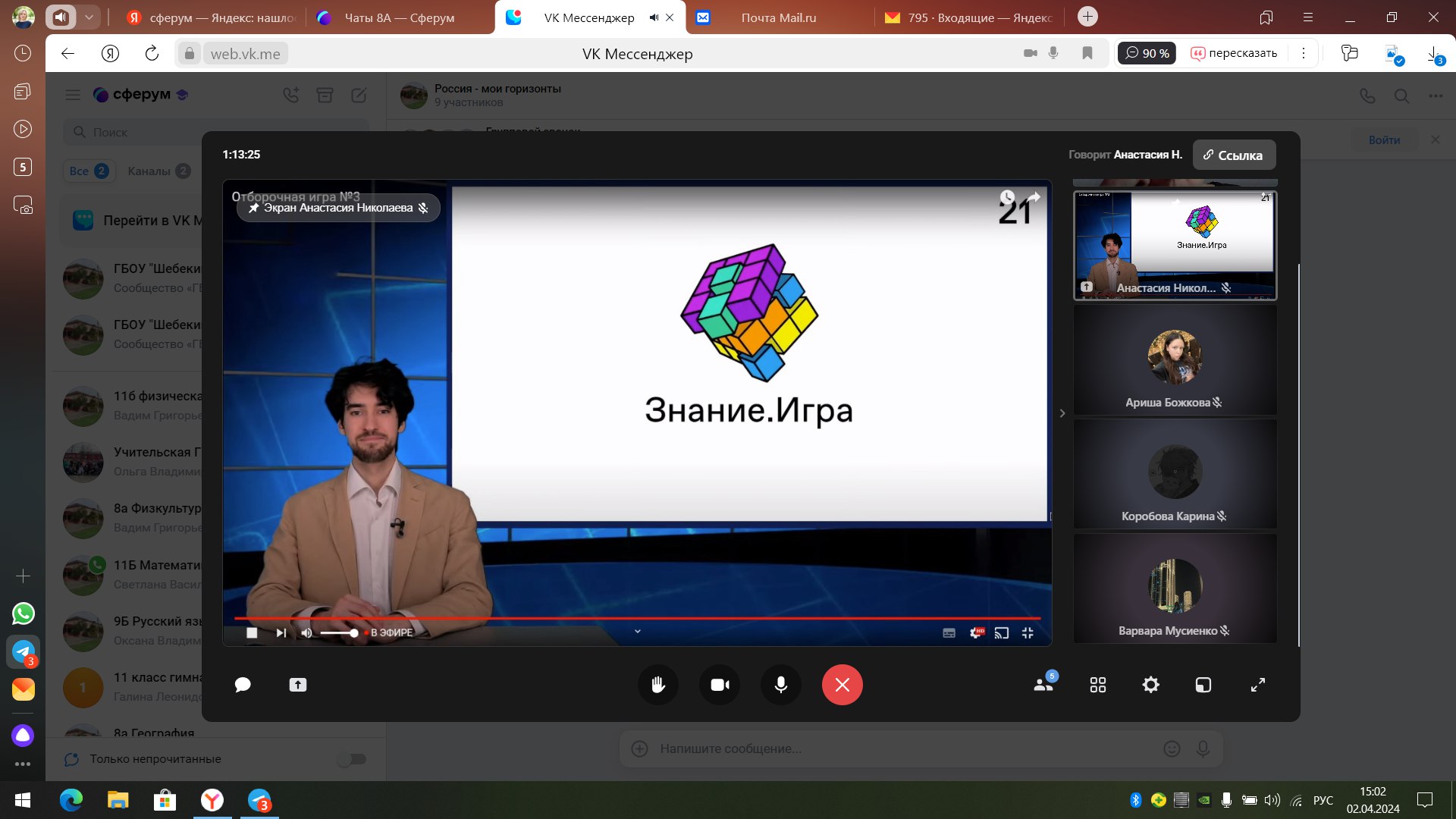Click the Войти button
The width and height of the screenshot is (1456, 819).
coord(1384,140)
